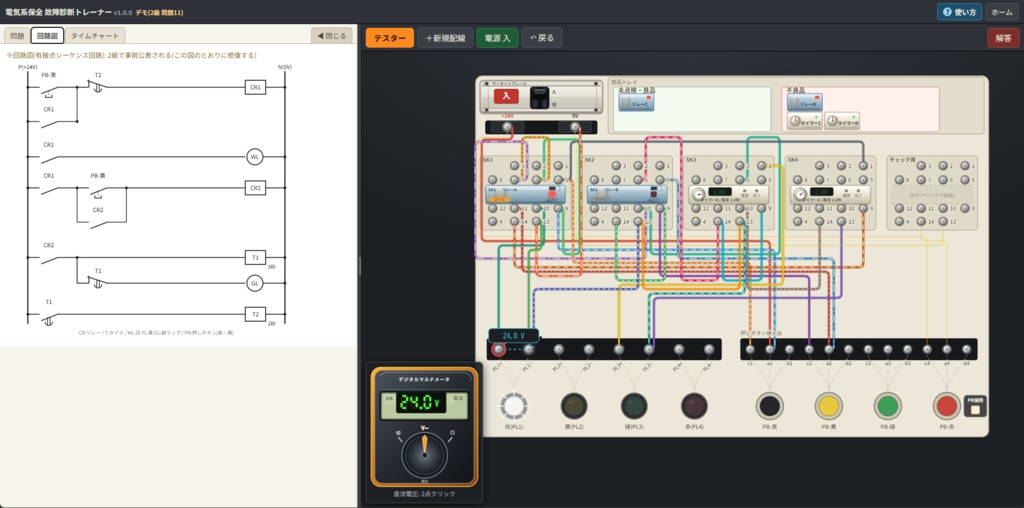Go to ホーム home
The width and height of the screenshot is (1024, 508).
pos(1002,12)
